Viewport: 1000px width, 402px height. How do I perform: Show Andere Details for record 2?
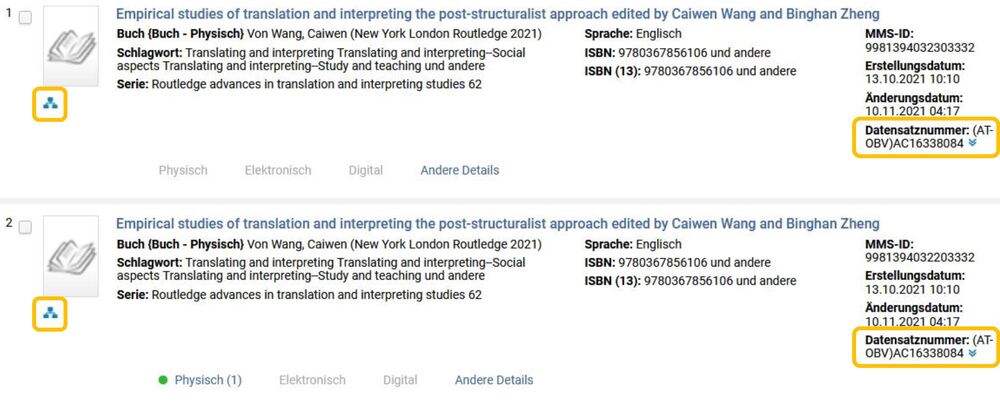[x=494, y=380]
